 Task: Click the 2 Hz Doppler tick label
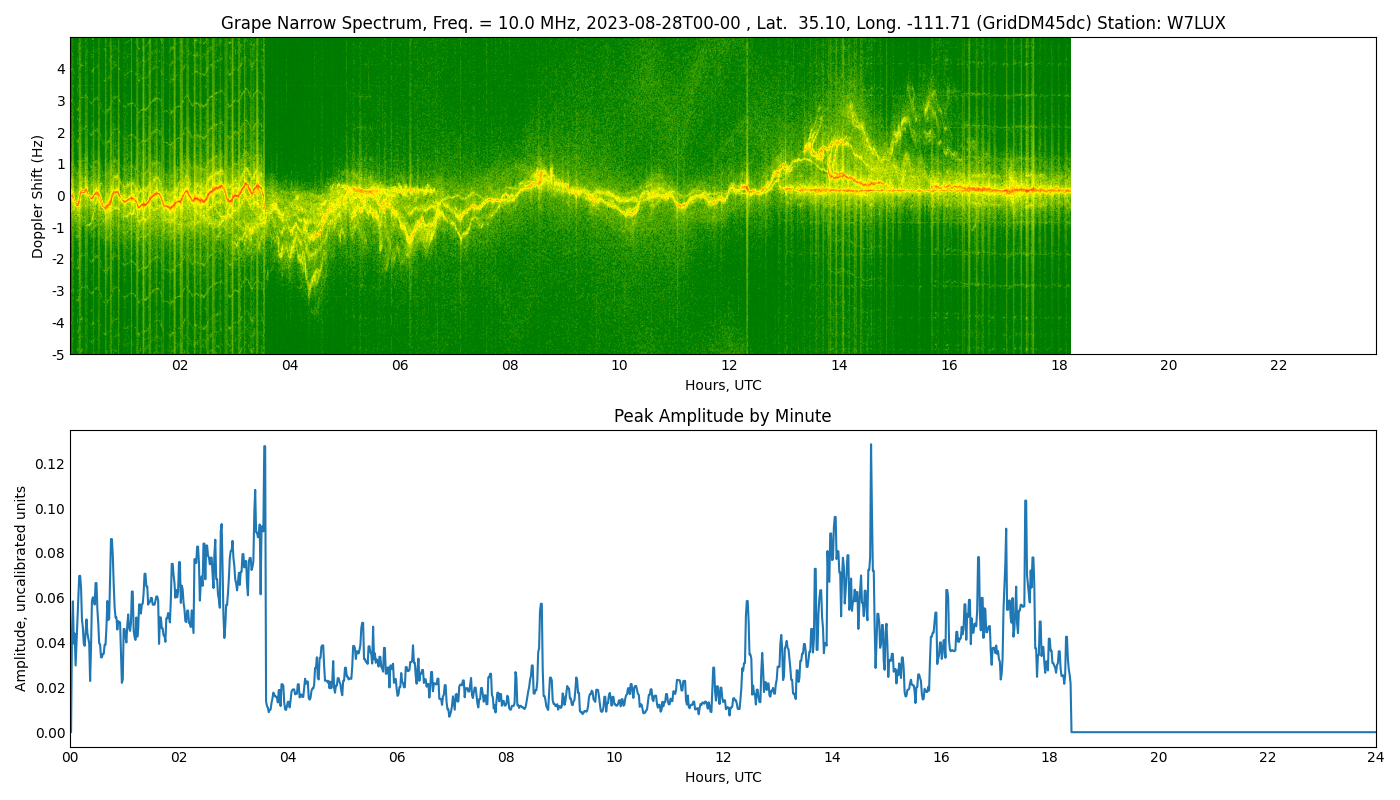(61, 132)
